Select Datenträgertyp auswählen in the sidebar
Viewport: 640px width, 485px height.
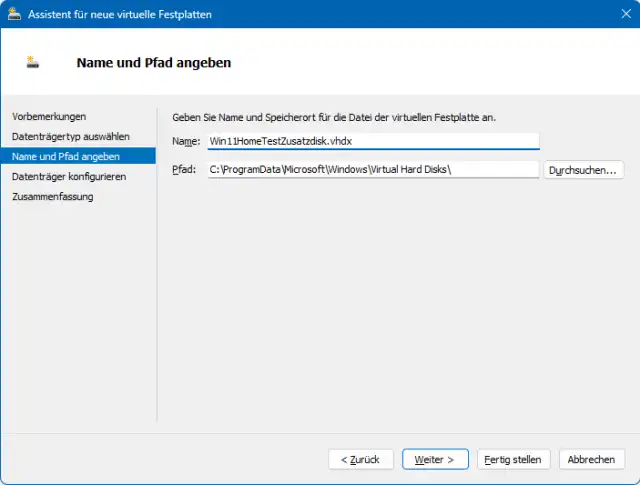[x=70, y=136]
